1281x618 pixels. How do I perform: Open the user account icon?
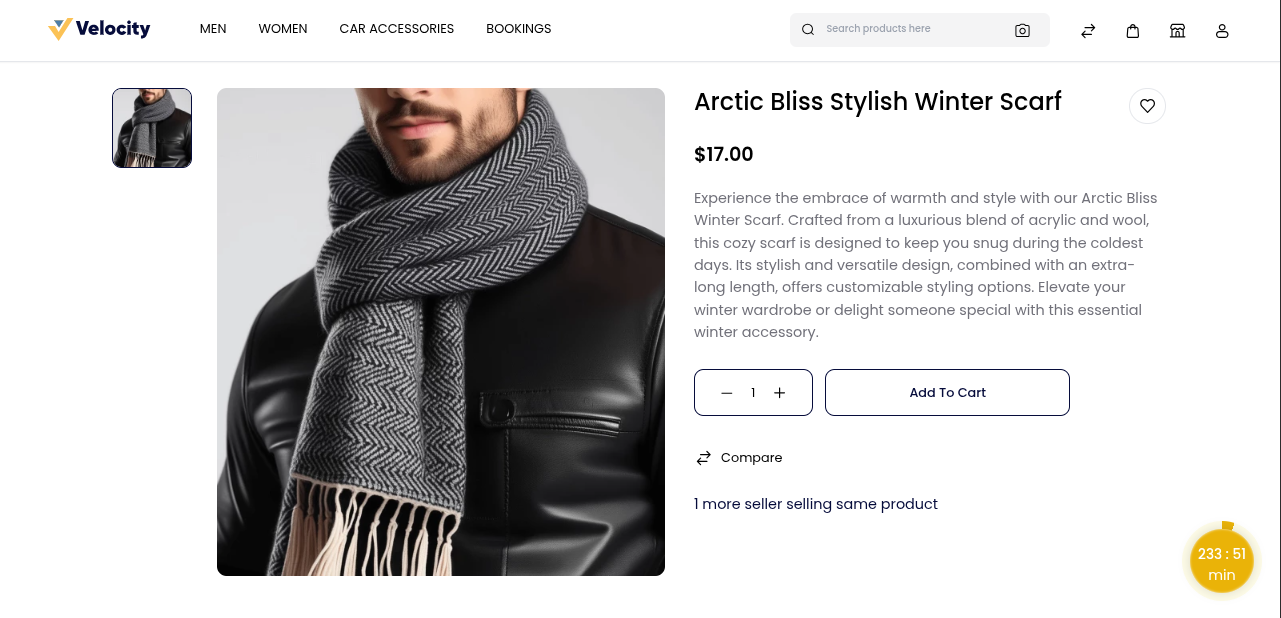pos(1222,31)
